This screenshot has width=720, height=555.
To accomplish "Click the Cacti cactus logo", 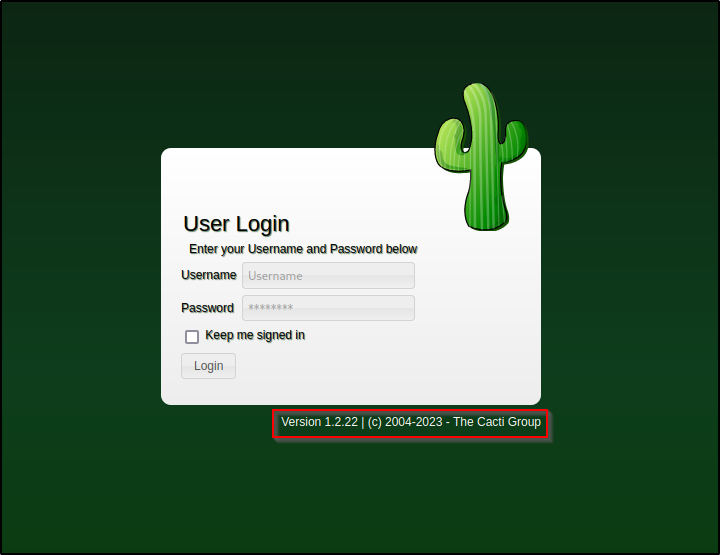I will pyautogui.click(x=481, y=157).
